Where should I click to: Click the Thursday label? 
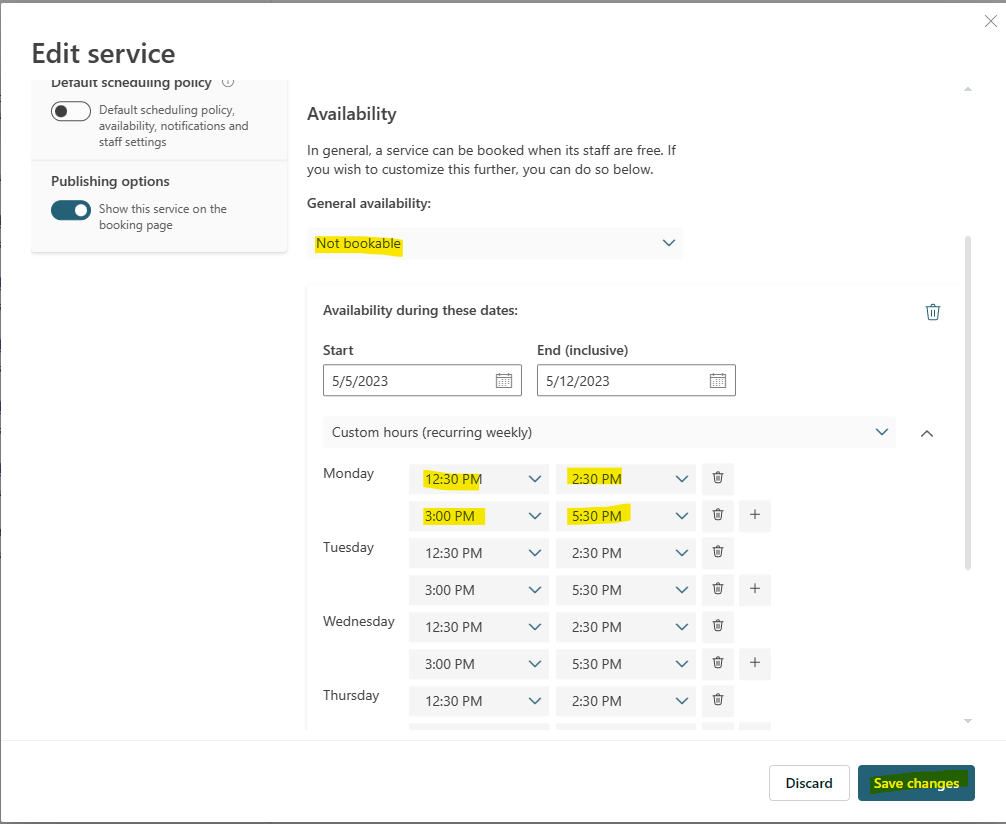(x=351, y=696)
